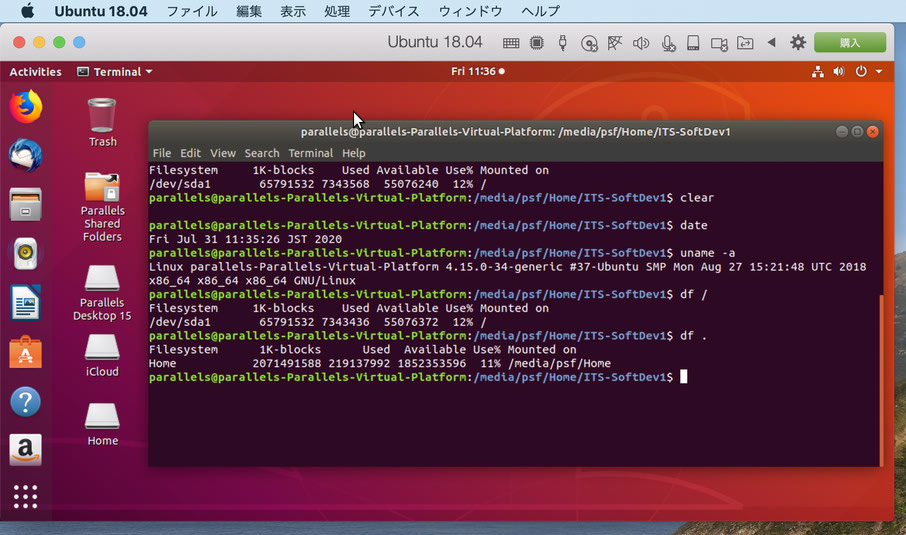Click the Parallels USB device icon

[562, 43]
